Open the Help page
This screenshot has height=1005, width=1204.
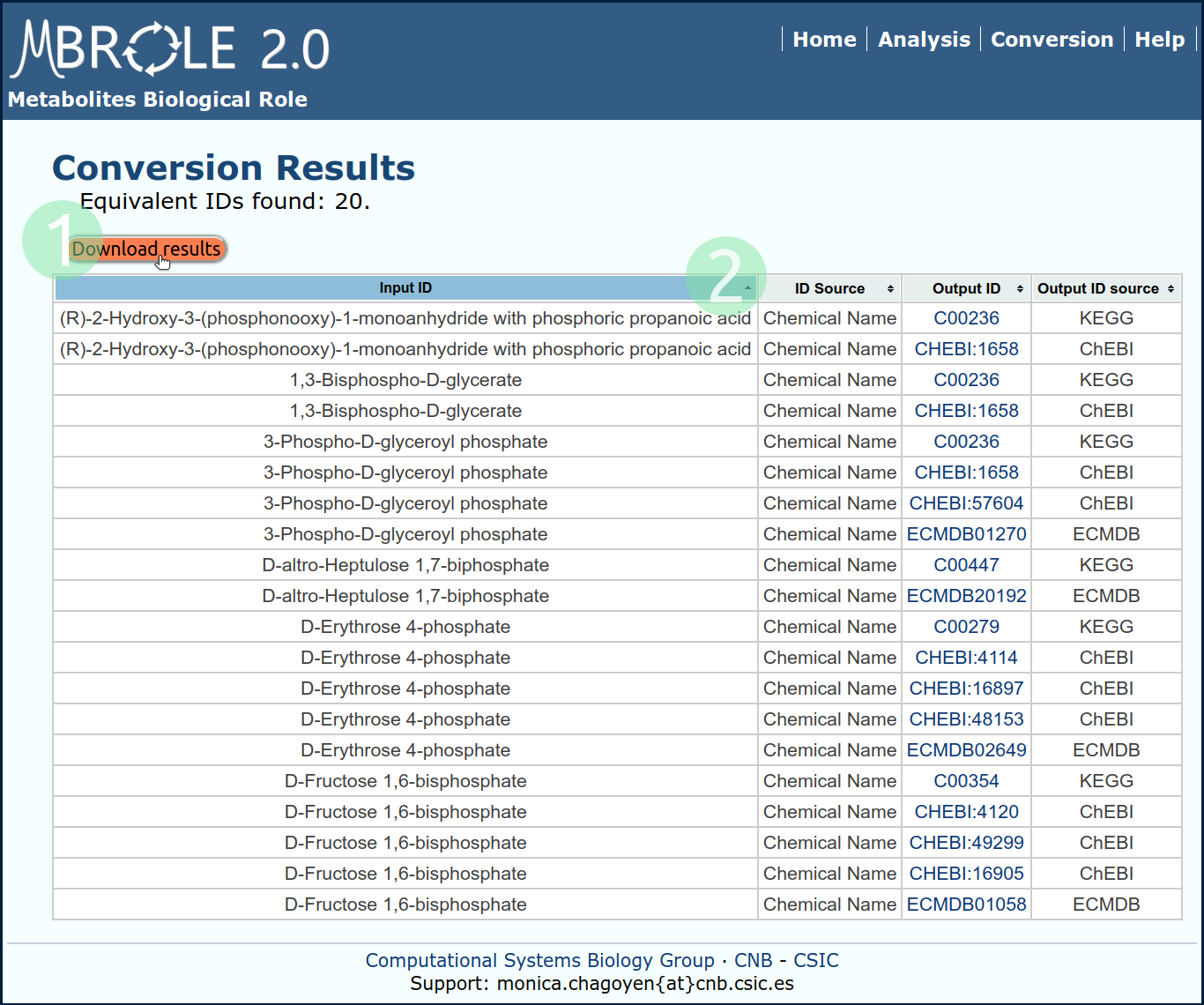(1159, 40)
